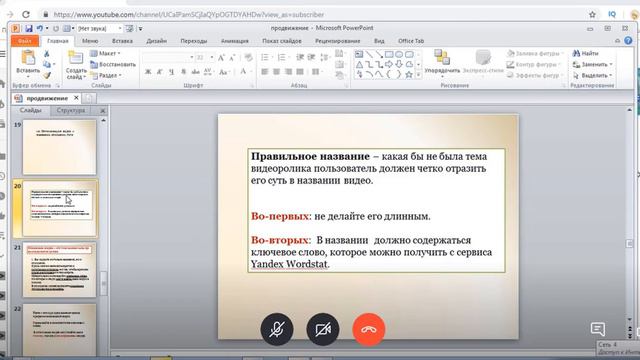Select slide 21 thumbnail
This screenshot has width=640, height=360.
click(59, 269)
